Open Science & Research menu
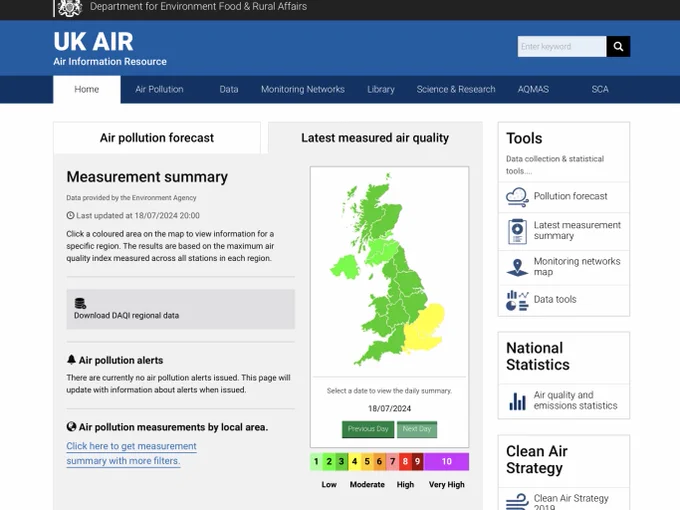This screenshot has height=510, width=680. tap(456, 89)
